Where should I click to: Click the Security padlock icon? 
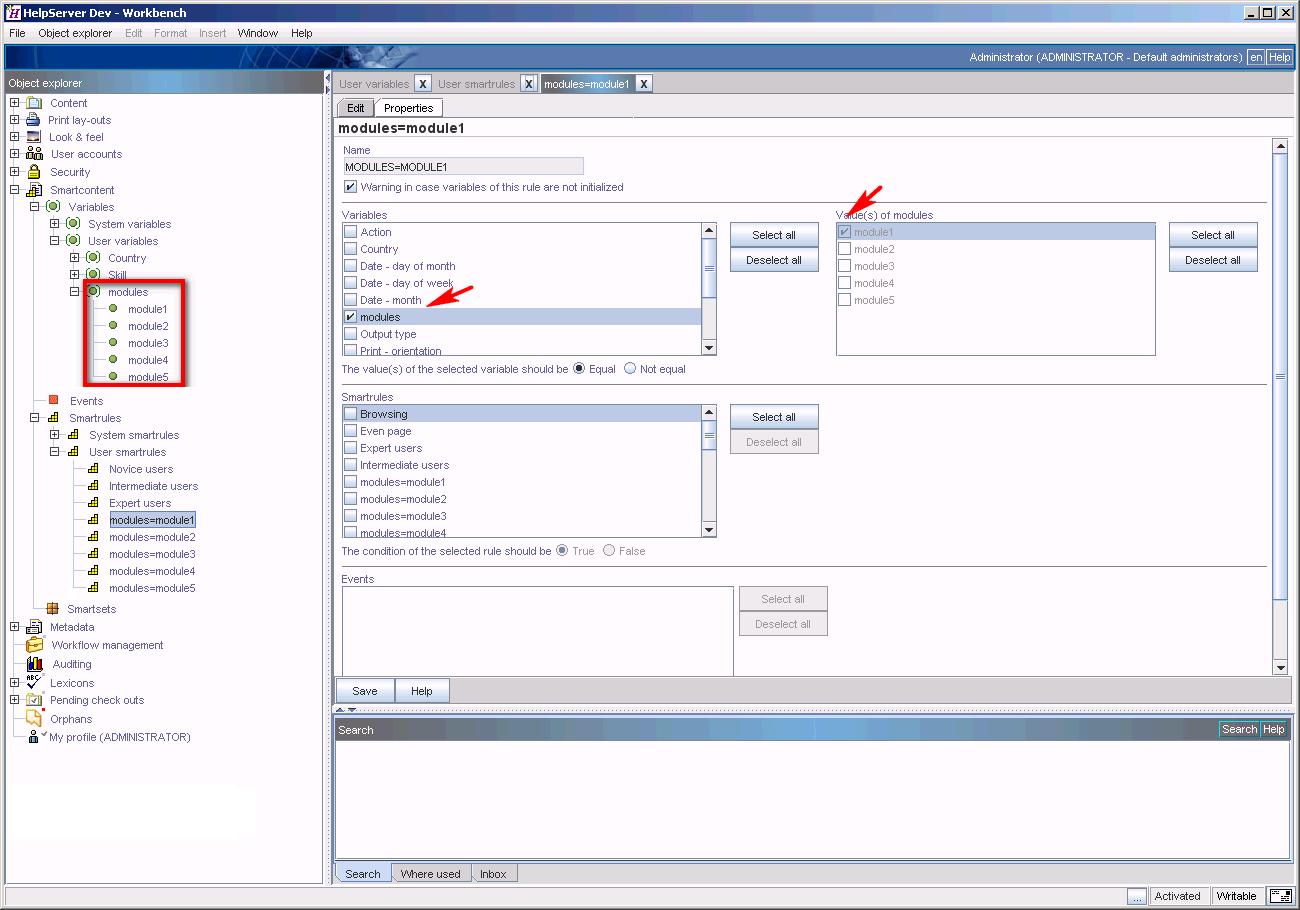(33, 172)
